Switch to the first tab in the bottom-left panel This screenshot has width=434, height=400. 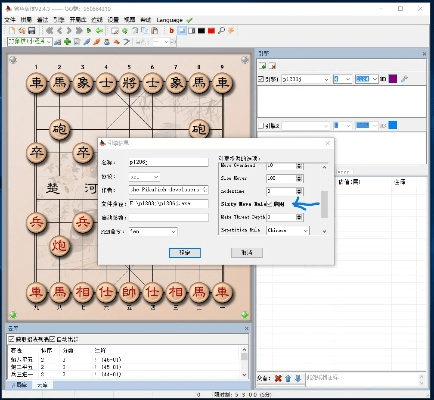[x=19, y=385]
